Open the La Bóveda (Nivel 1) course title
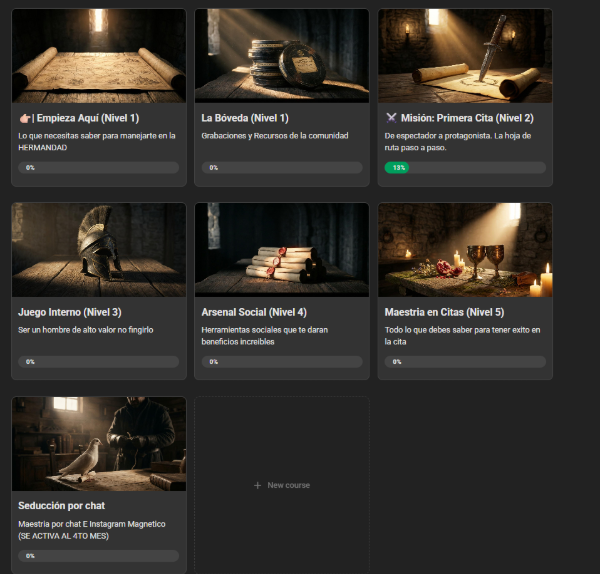The width and height of the screenshot is (600, 574). click(245, 117)
